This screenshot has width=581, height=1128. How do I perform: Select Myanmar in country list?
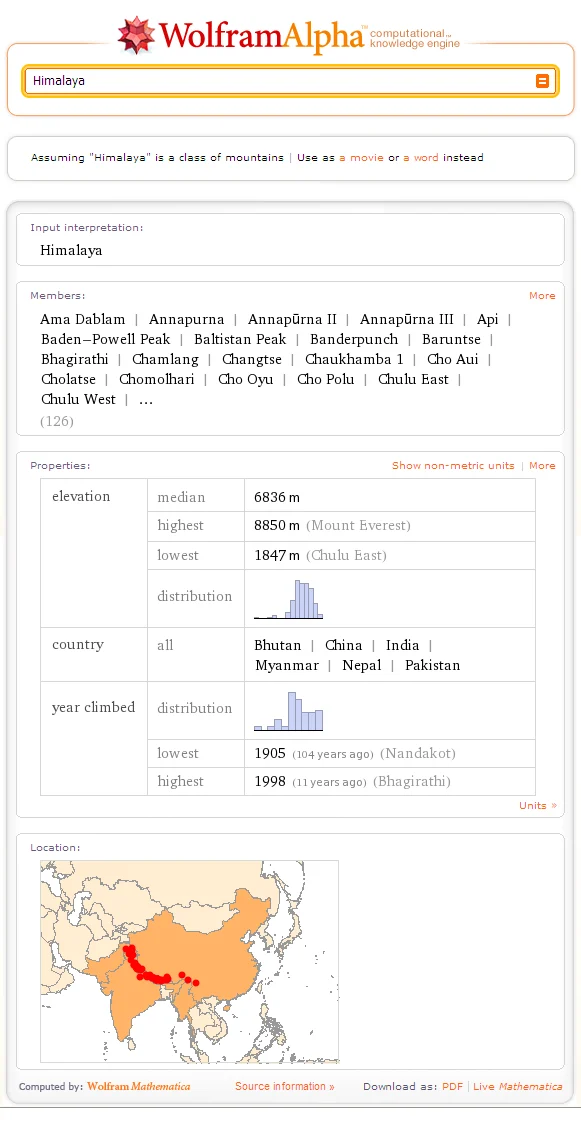pos(287,665)
